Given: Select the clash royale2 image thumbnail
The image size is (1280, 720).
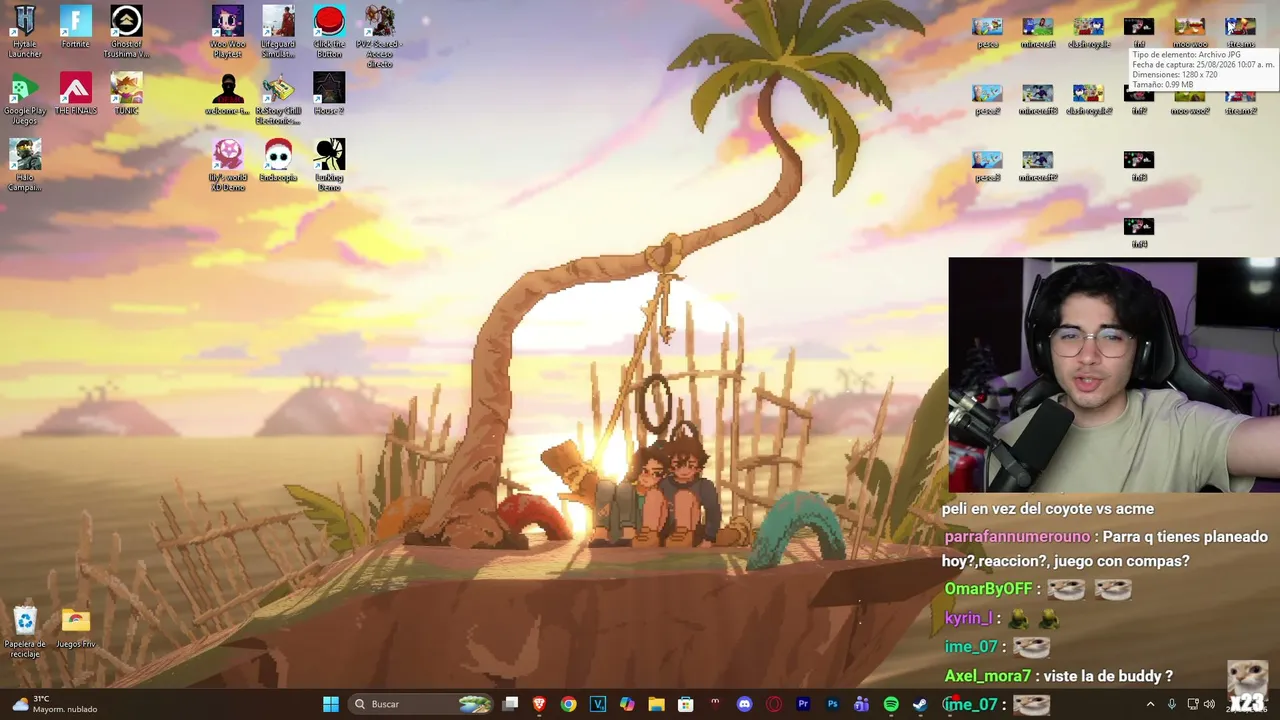Looking at the screenshot, I should coord(1088,100).
